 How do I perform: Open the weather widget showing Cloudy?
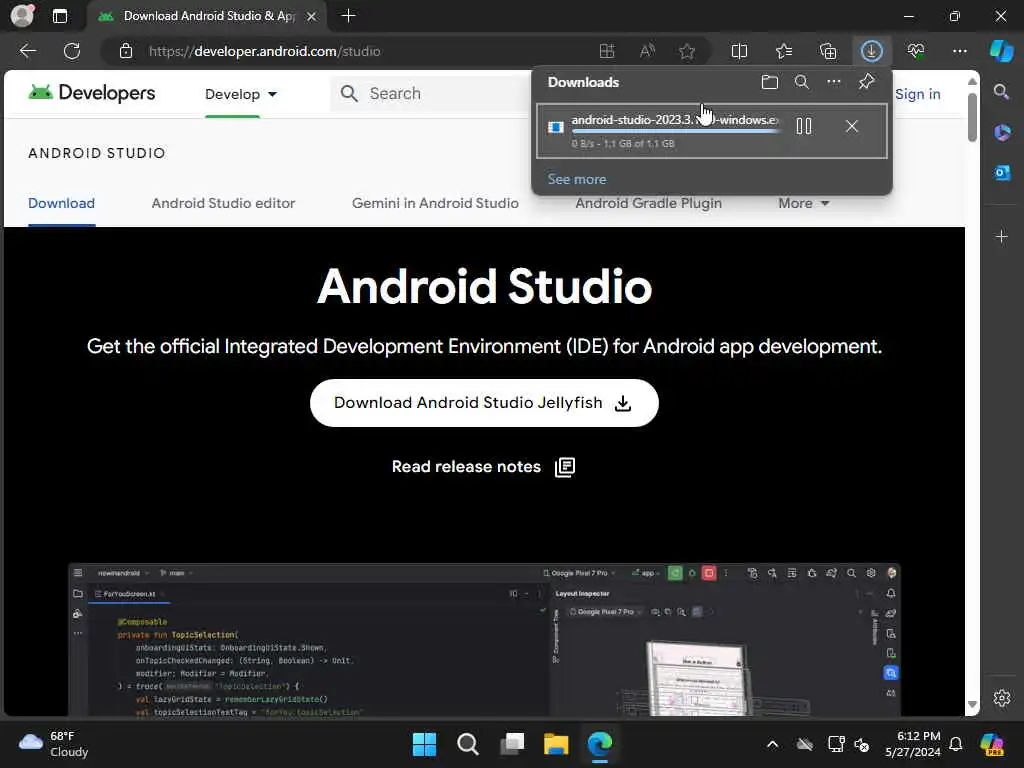[54, 744]
